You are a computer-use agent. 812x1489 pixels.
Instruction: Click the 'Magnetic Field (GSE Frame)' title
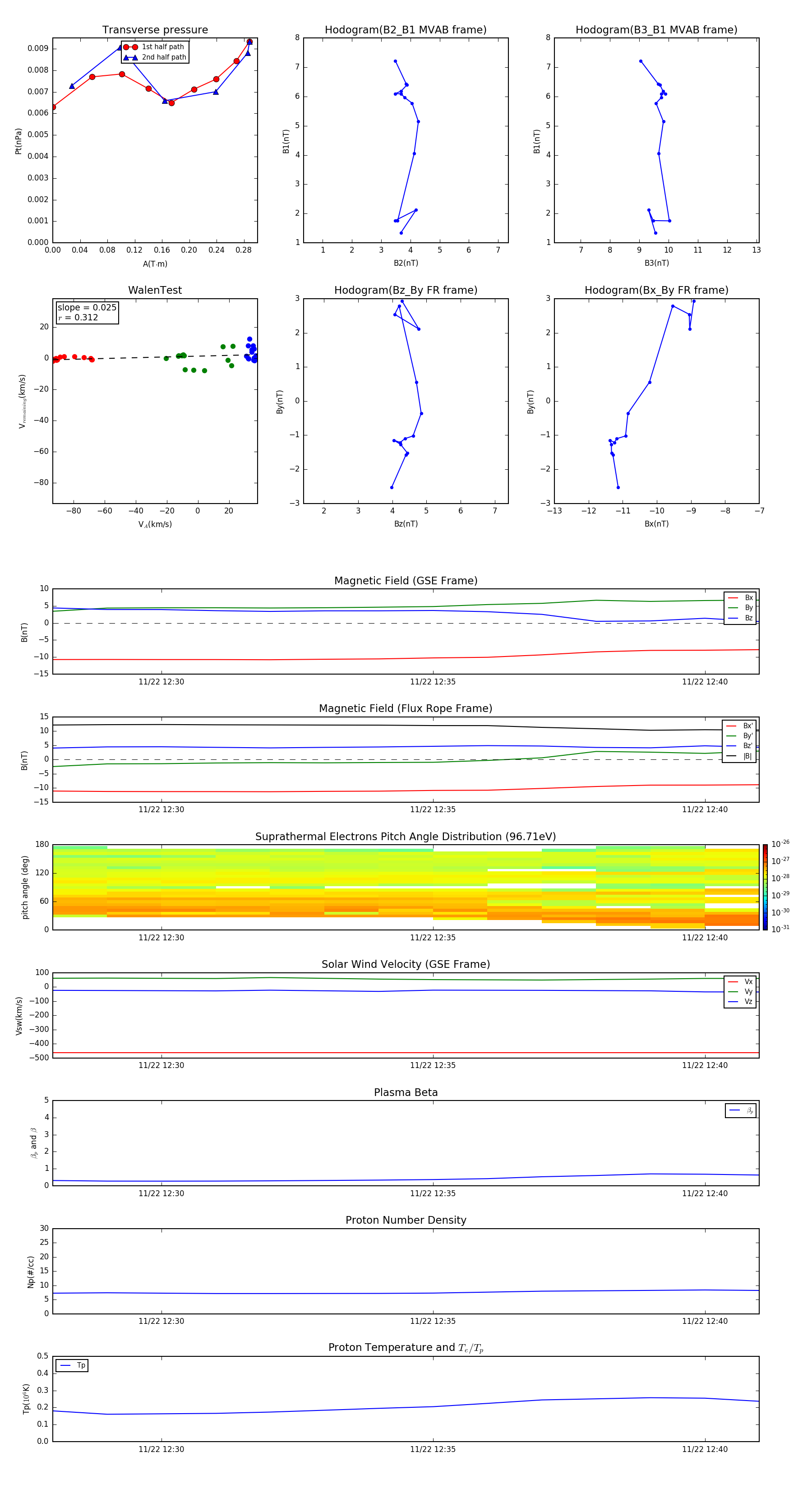click(406, 581)
